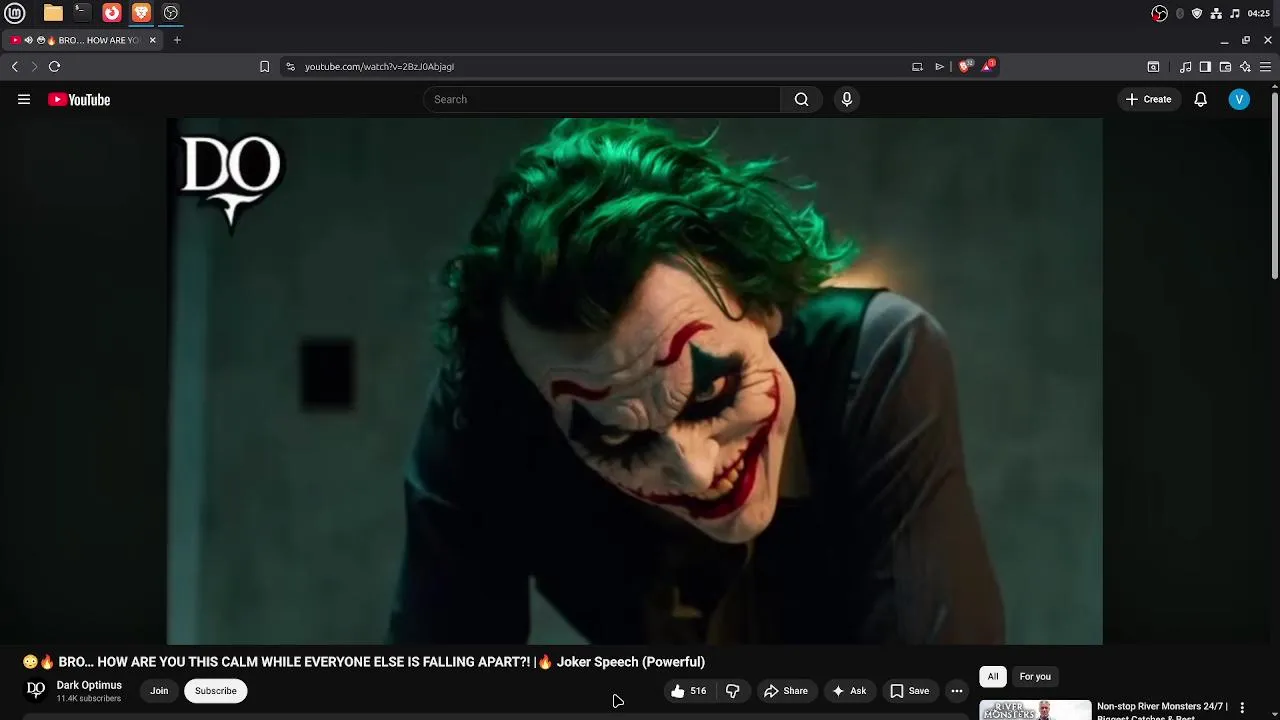
Task: Open the account avatar menu
Action: [x=1239, y=99]
